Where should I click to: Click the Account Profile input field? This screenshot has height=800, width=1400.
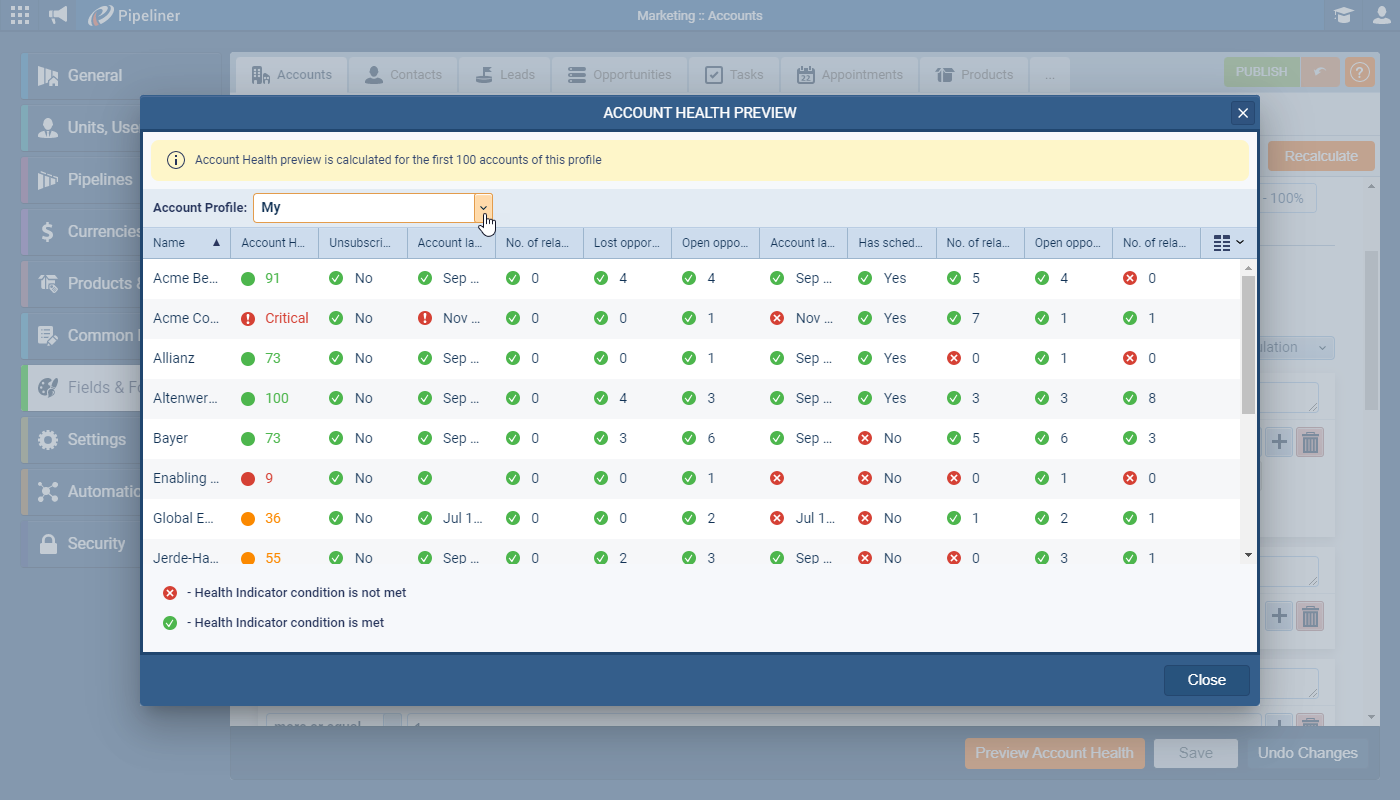(363, 208)
